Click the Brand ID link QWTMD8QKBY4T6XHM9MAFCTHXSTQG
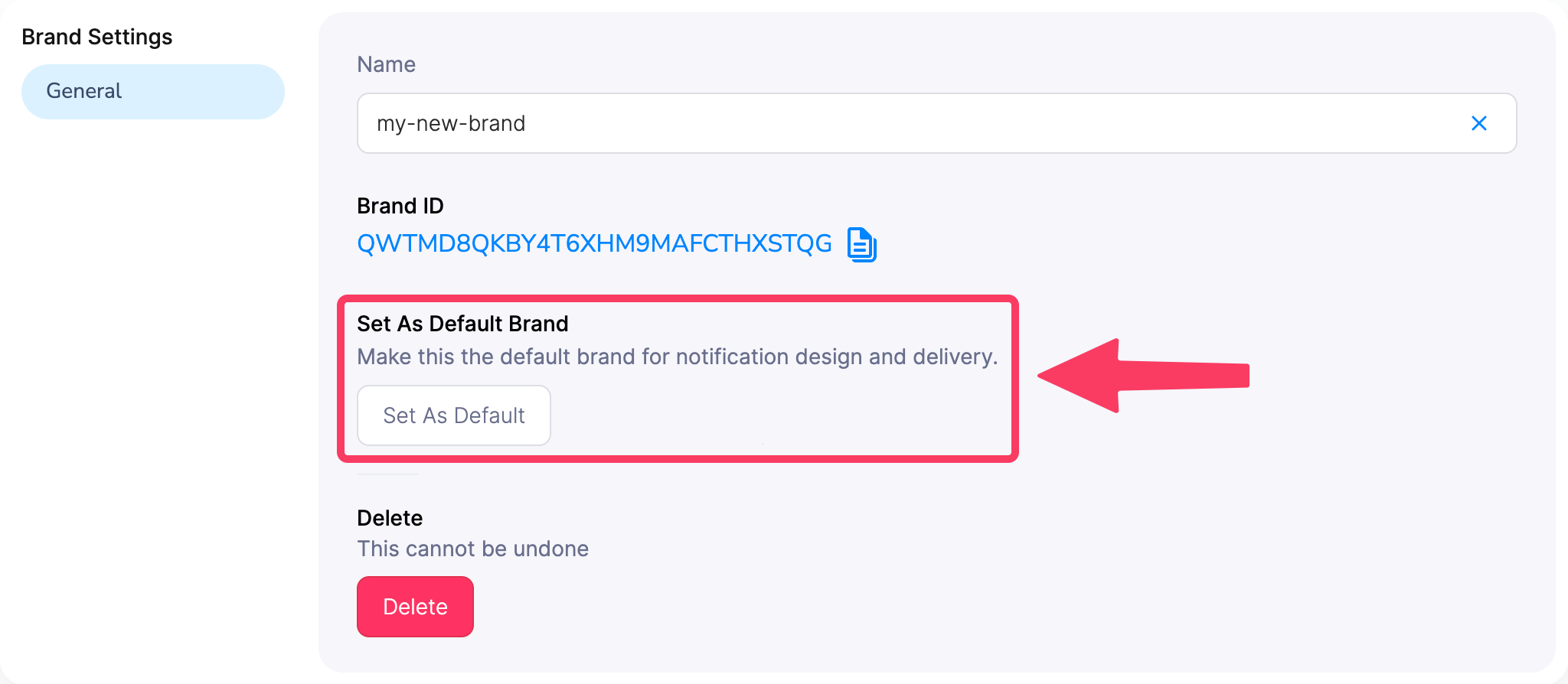Image resolution: width=1568 pixels, height=684 pixels. click(594, 243)
